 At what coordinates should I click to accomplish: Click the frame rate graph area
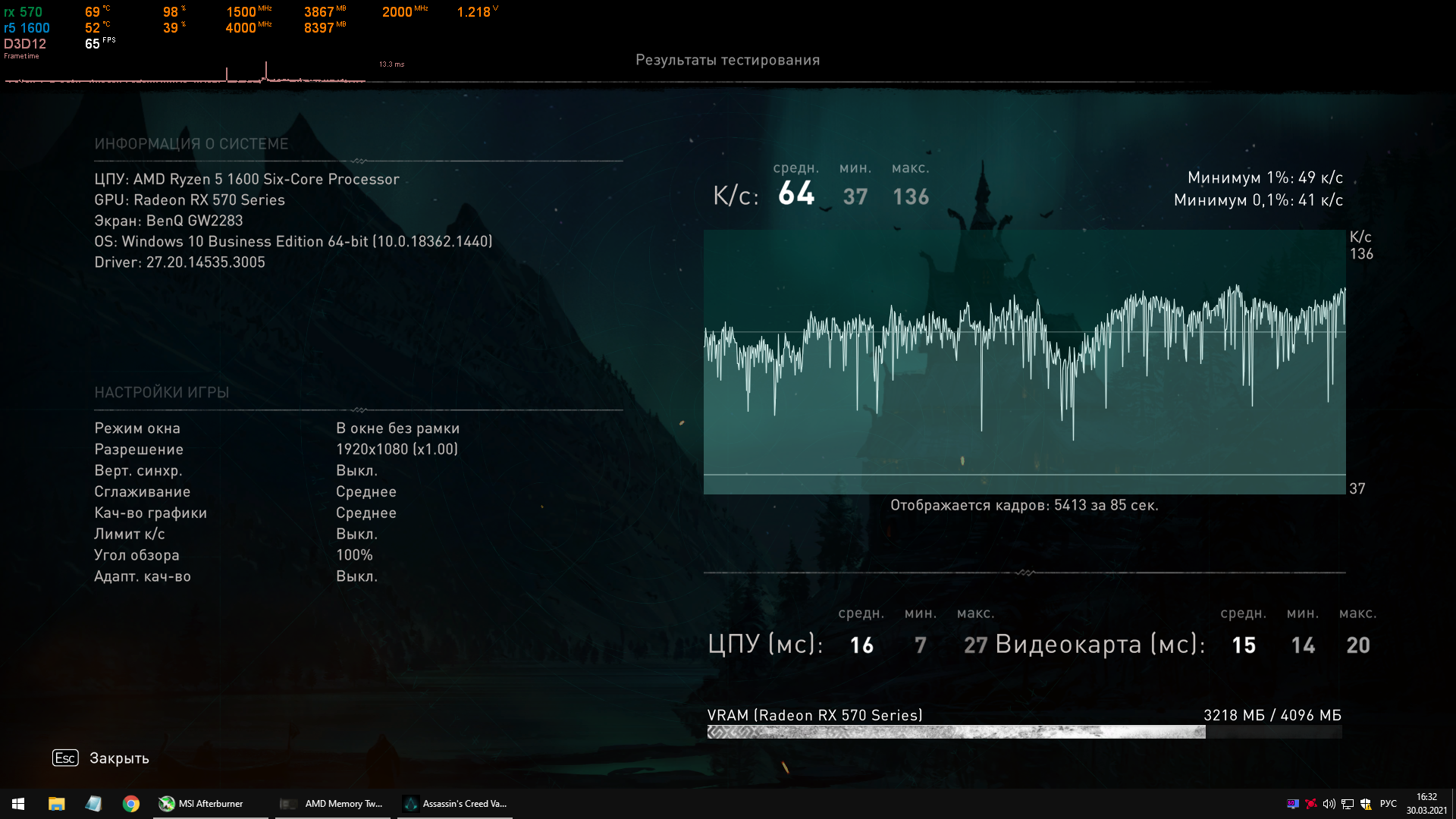[1024, 362]
